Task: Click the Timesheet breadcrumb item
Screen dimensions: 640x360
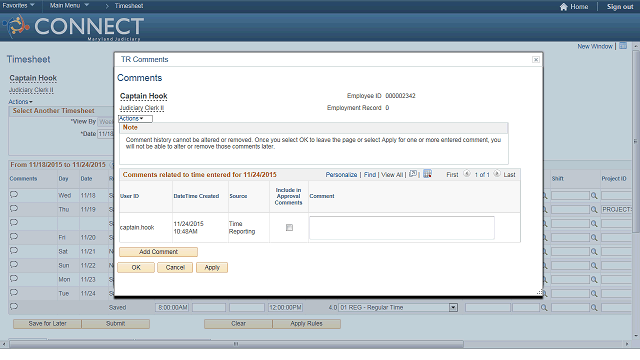Action: click(129, 6)
